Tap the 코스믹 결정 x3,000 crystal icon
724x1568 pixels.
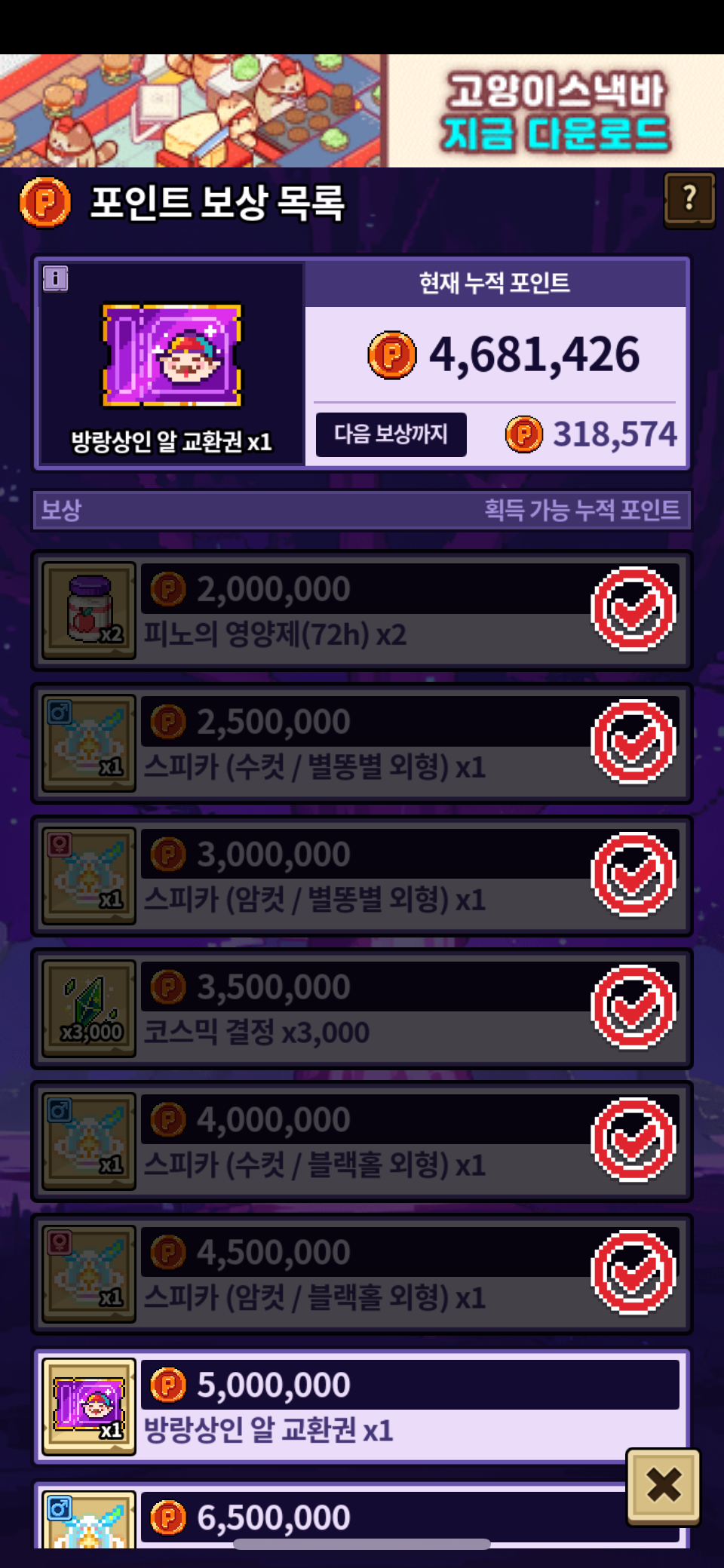point(89,1009)
